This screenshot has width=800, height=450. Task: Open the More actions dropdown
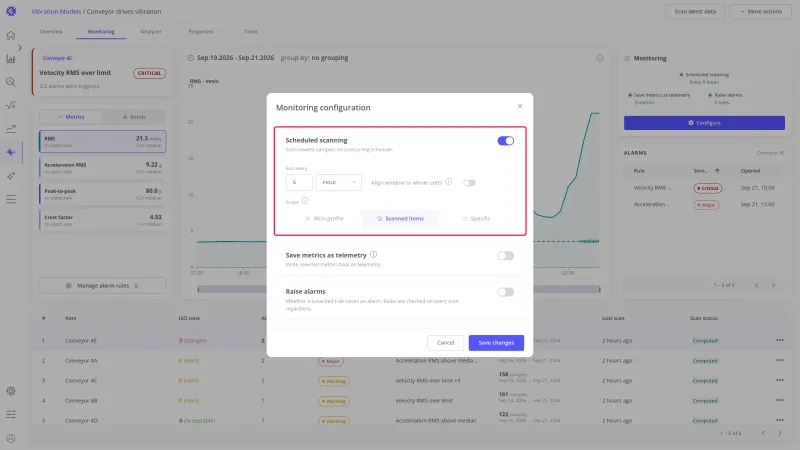click(x=761, y=11)
